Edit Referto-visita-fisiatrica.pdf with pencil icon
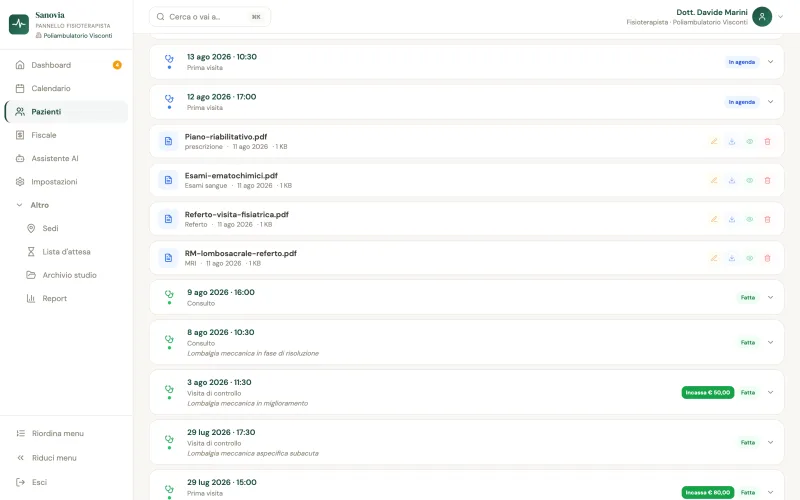This screenshot has width=800, height=500. tap(714, 219)
